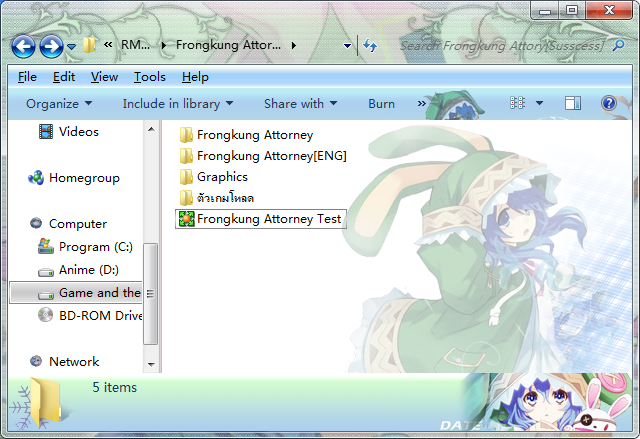Click the Homegroup icon
The width and height of the screenshot is (640, 439).
tap(36, 177)
